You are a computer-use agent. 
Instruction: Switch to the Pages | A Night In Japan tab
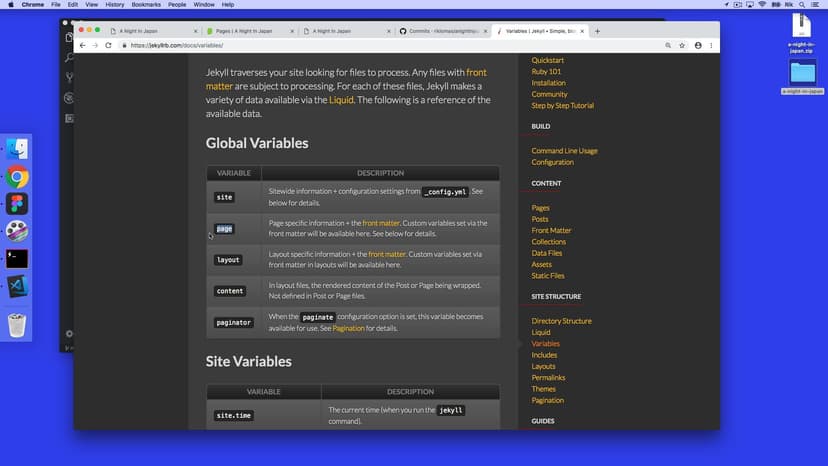click(x=245, y=31)
